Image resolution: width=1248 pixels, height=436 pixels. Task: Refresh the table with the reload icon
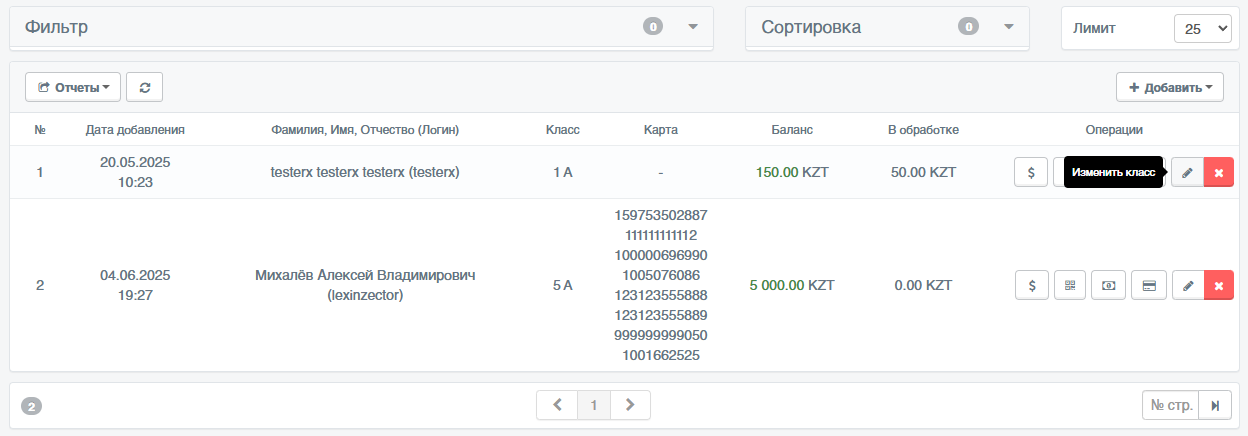145,87
